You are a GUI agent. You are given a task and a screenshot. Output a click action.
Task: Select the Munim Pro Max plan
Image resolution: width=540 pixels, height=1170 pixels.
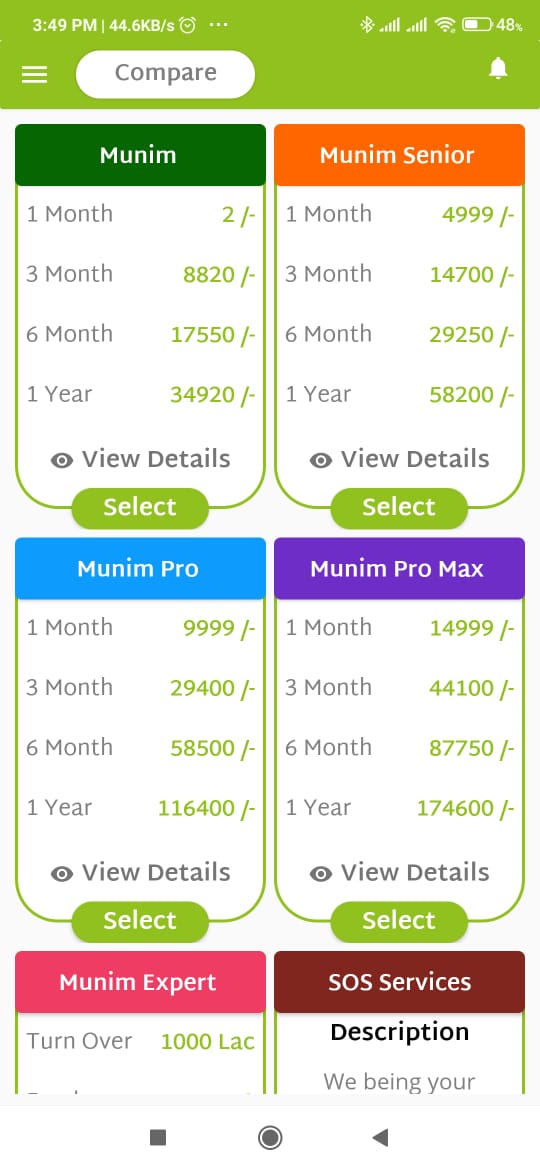[x=399, y=921]
